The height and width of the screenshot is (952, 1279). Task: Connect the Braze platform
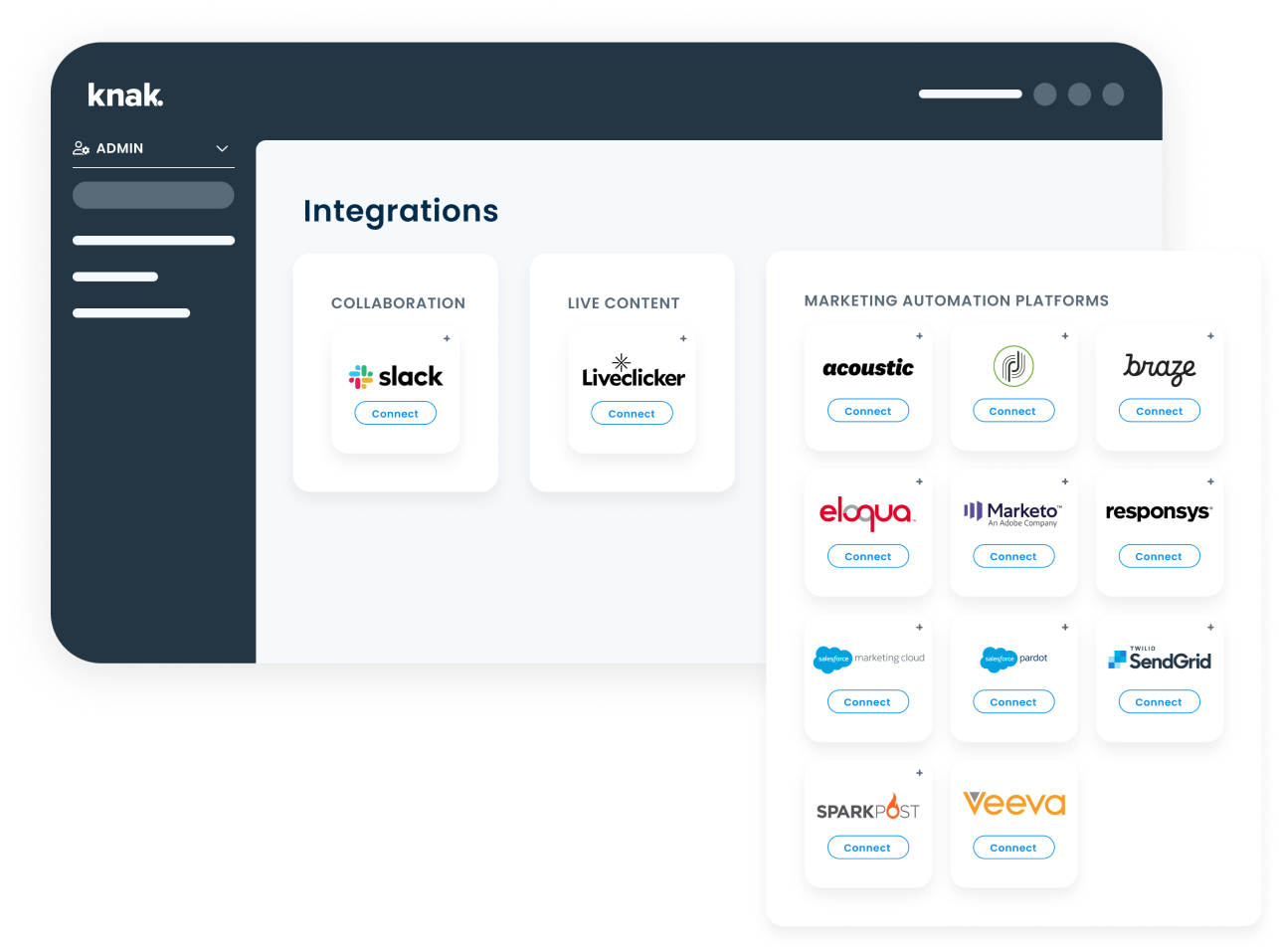(1160, 411)
